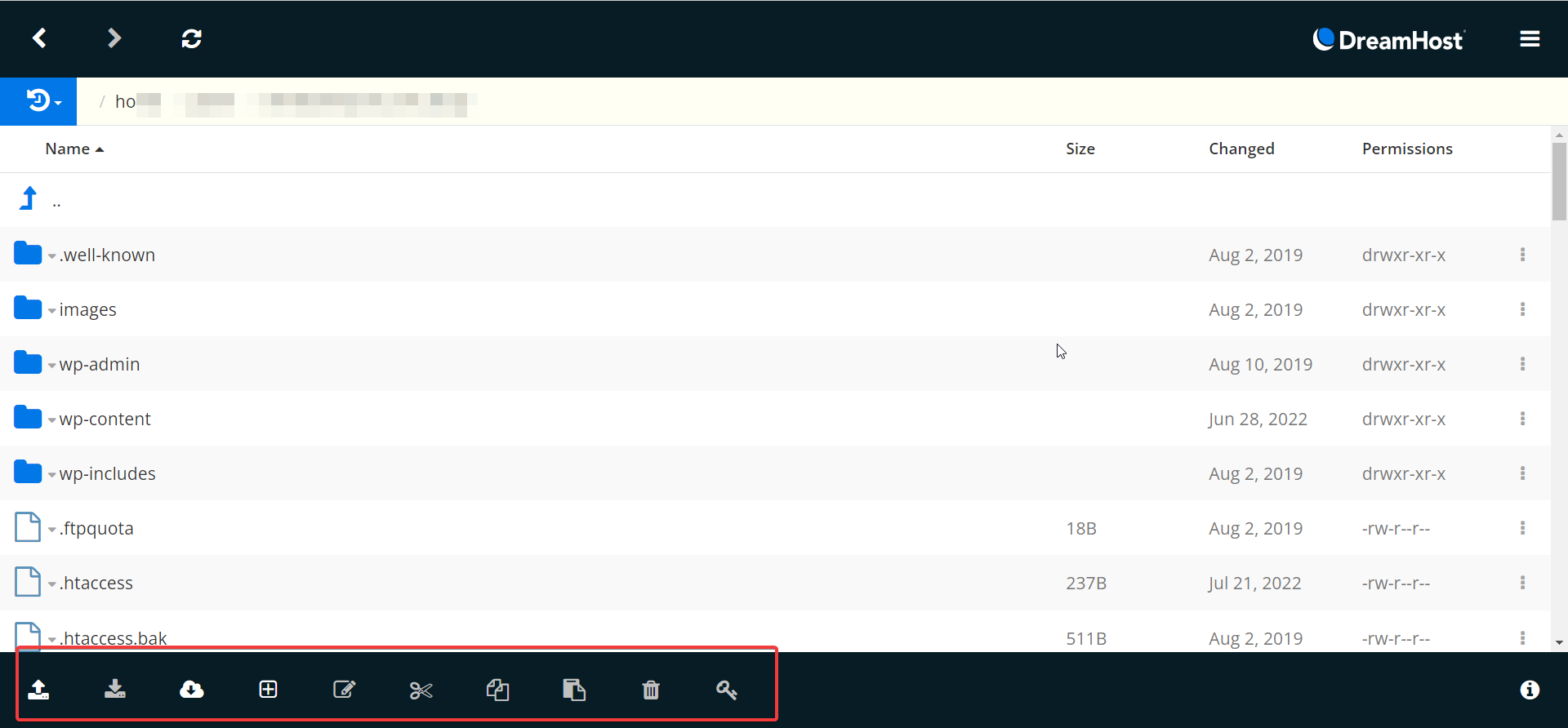Expand dropdown arrow beside wp-admin

click(x=51, y=366)
